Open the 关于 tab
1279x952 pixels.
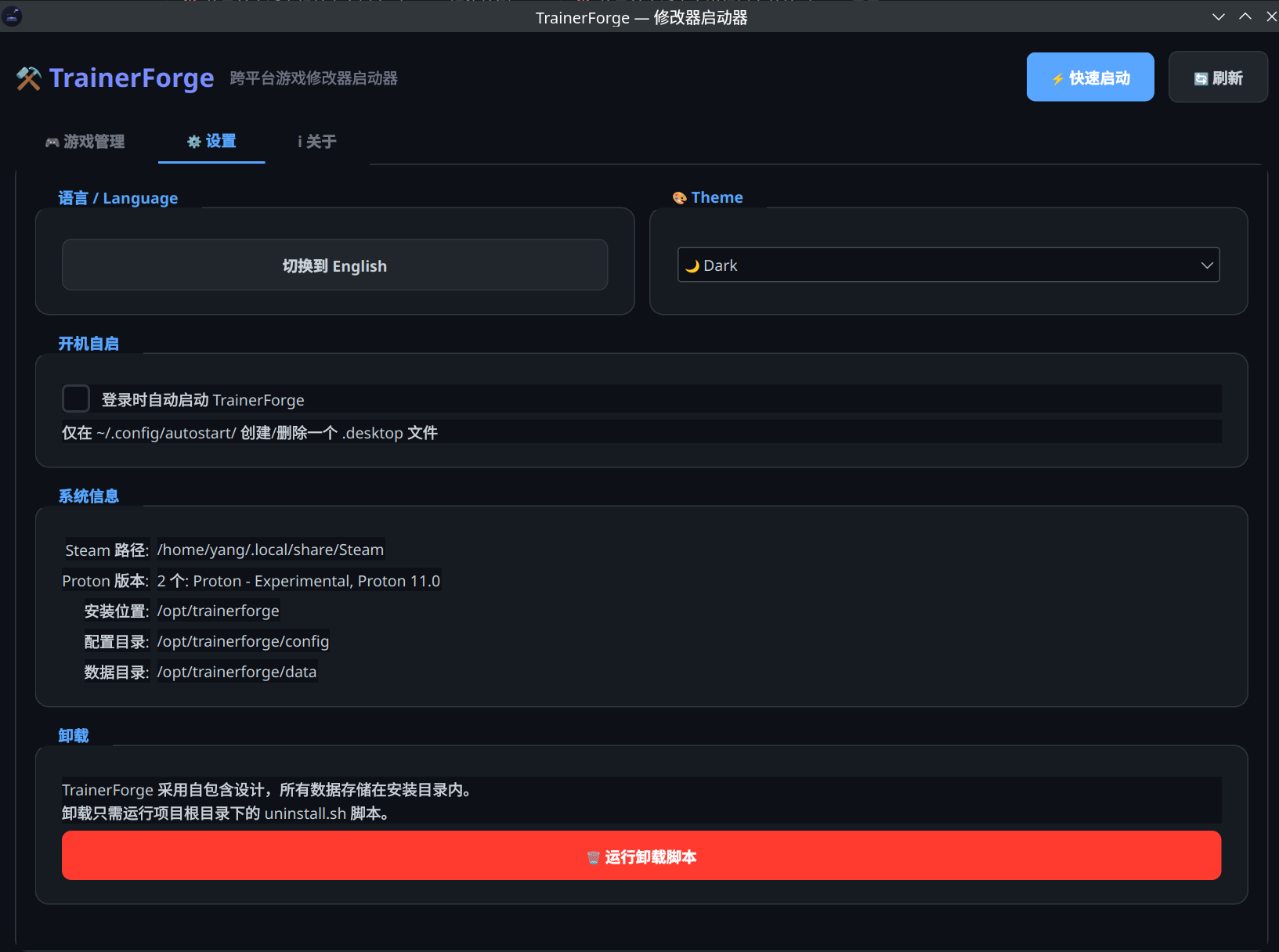click(317, 142)
